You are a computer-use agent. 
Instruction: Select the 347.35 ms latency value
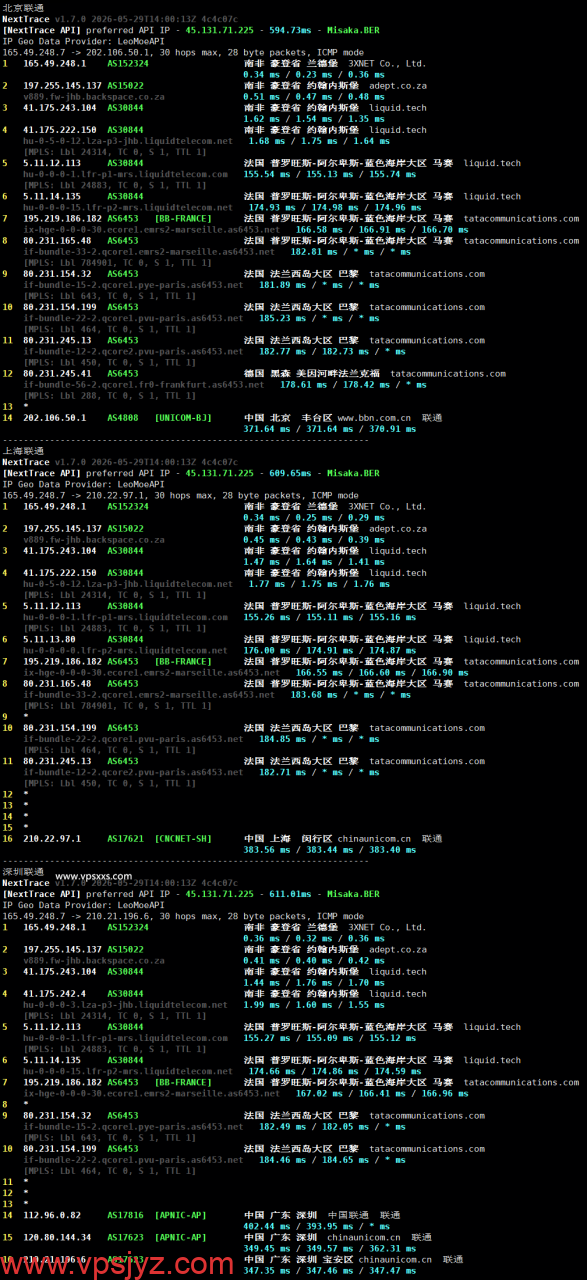click(268, 1270)
